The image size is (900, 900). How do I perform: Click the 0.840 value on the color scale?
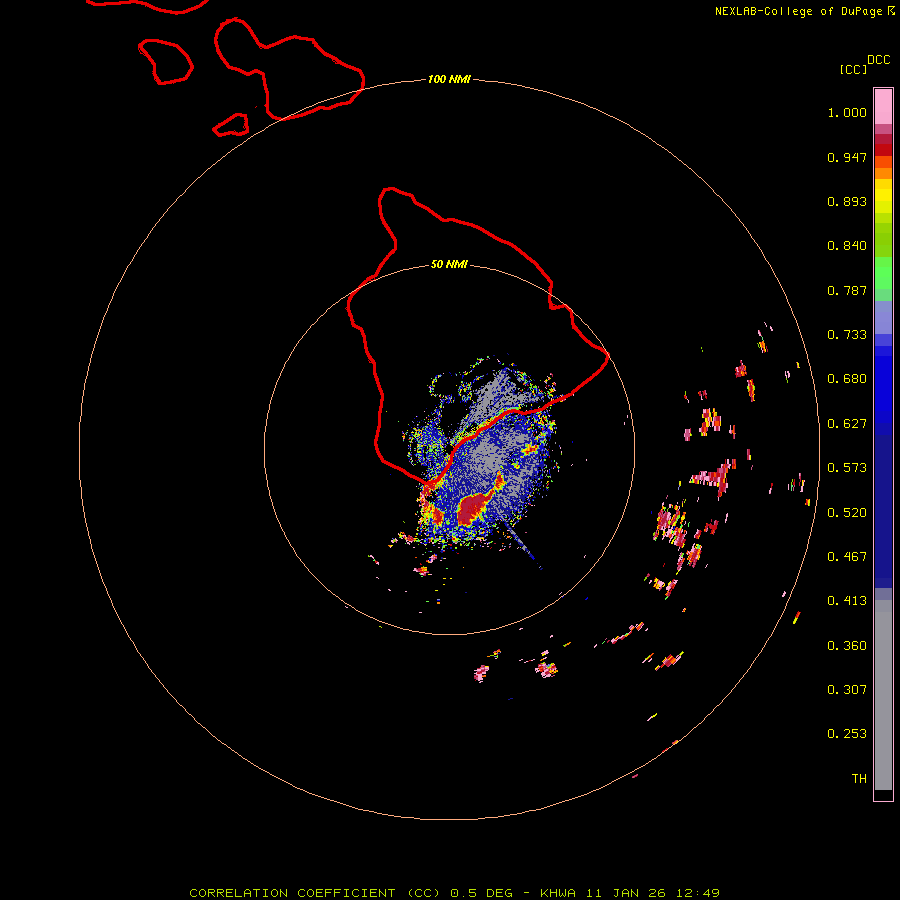pyautogui.click(x=847, y=246)
